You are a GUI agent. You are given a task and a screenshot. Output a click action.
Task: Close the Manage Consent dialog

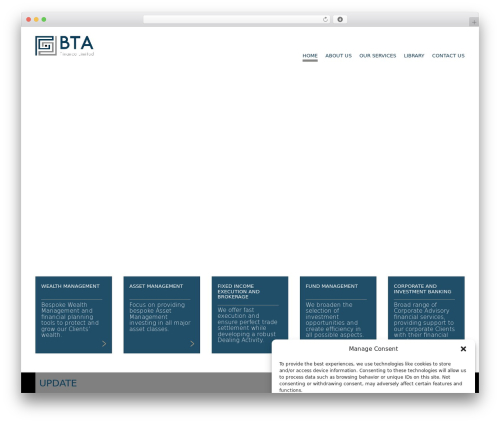pos(463,349)
